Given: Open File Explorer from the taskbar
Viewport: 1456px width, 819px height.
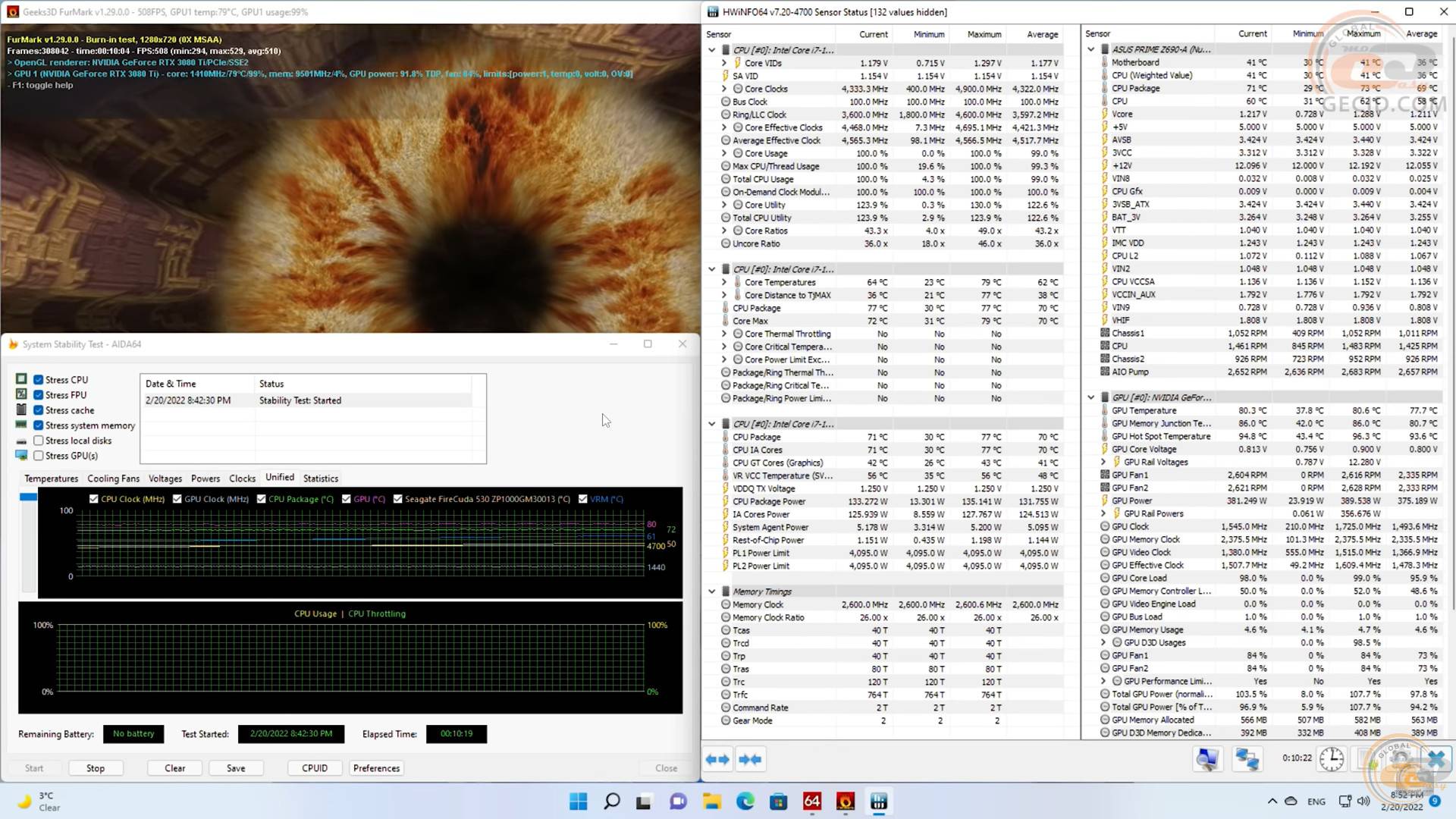Looking at the screenshot, I should [711, 801].
